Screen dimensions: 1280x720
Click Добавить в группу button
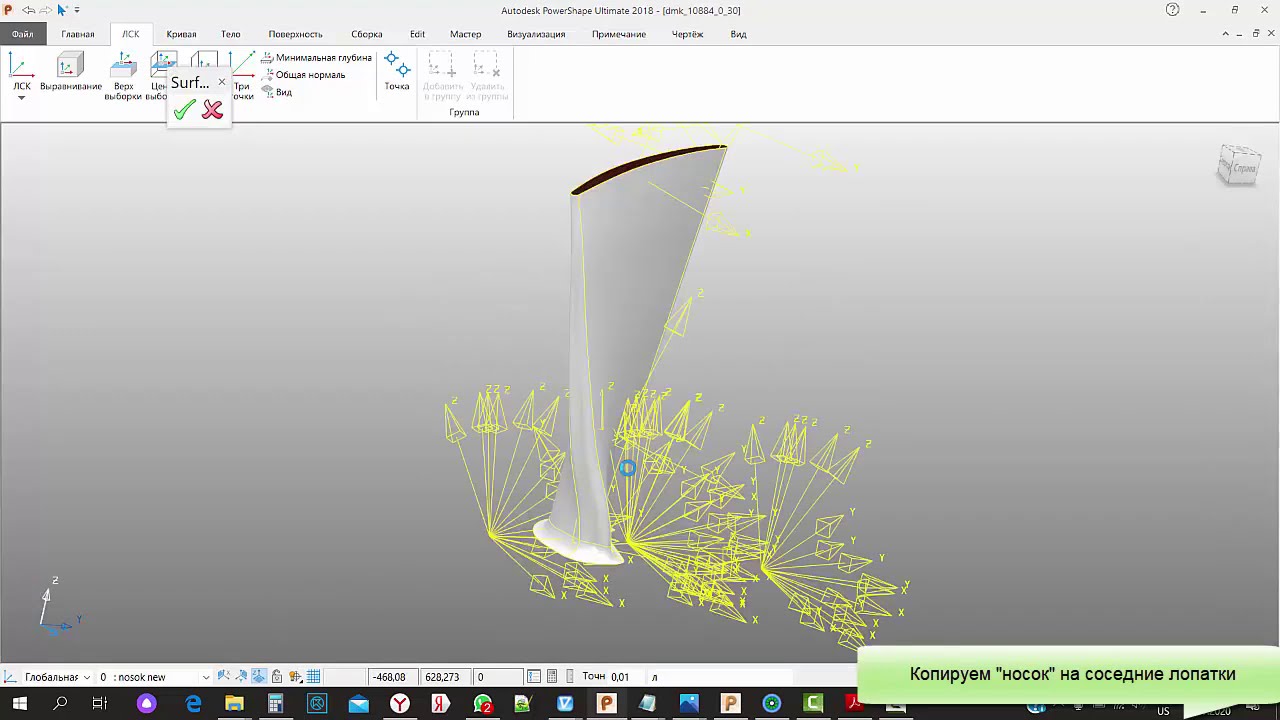pyautogui.click(x=442, y=76)
